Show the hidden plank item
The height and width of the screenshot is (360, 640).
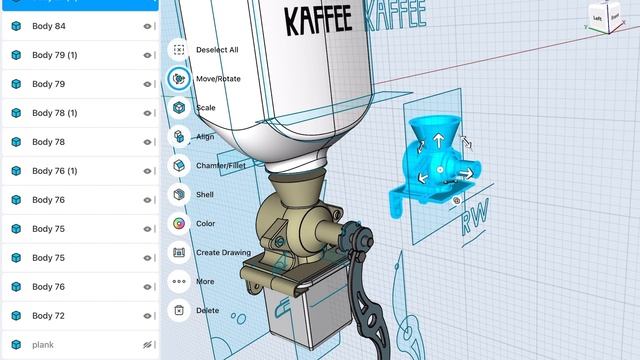coord(147,345)
